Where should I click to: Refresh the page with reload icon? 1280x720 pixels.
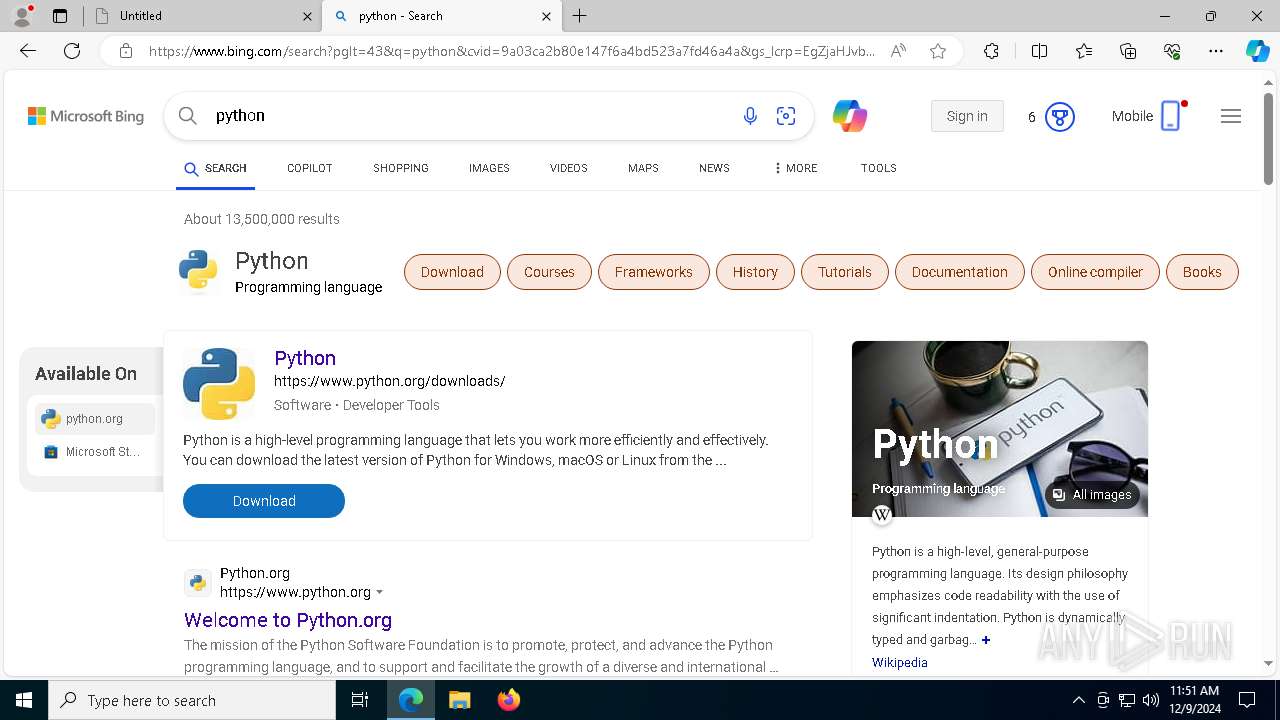(x=72, y=51)
